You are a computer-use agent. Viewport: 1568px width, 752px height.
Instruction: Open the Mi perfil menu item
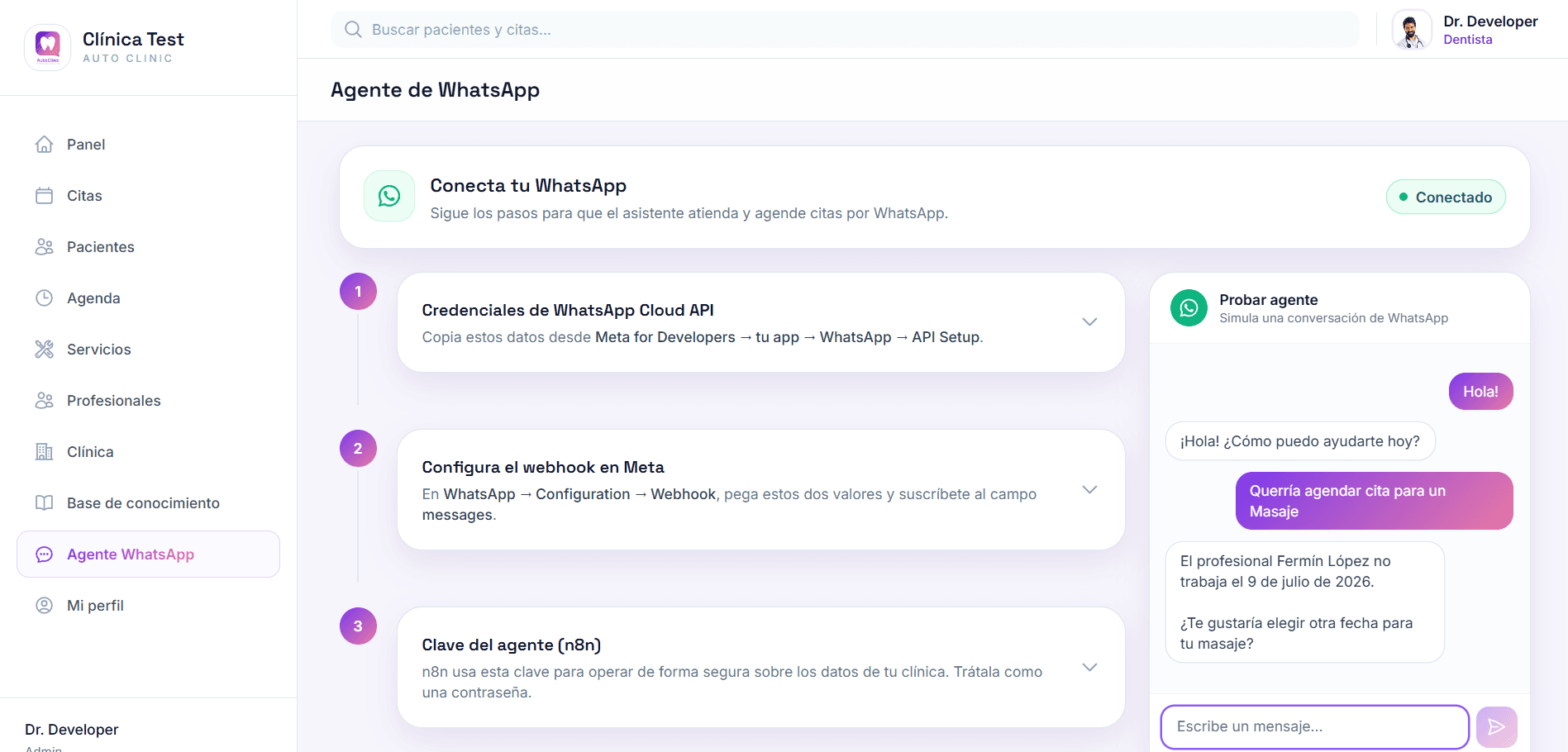tap(148, 606)
